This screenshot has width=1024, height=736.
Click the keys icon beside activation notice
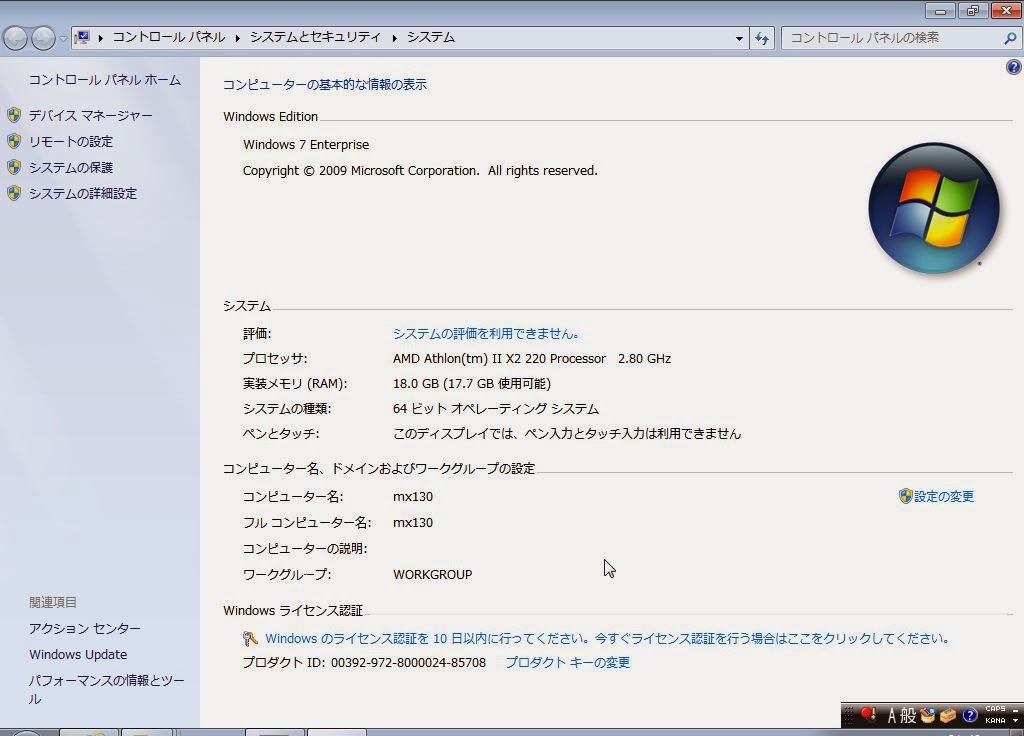pos(249,639)
